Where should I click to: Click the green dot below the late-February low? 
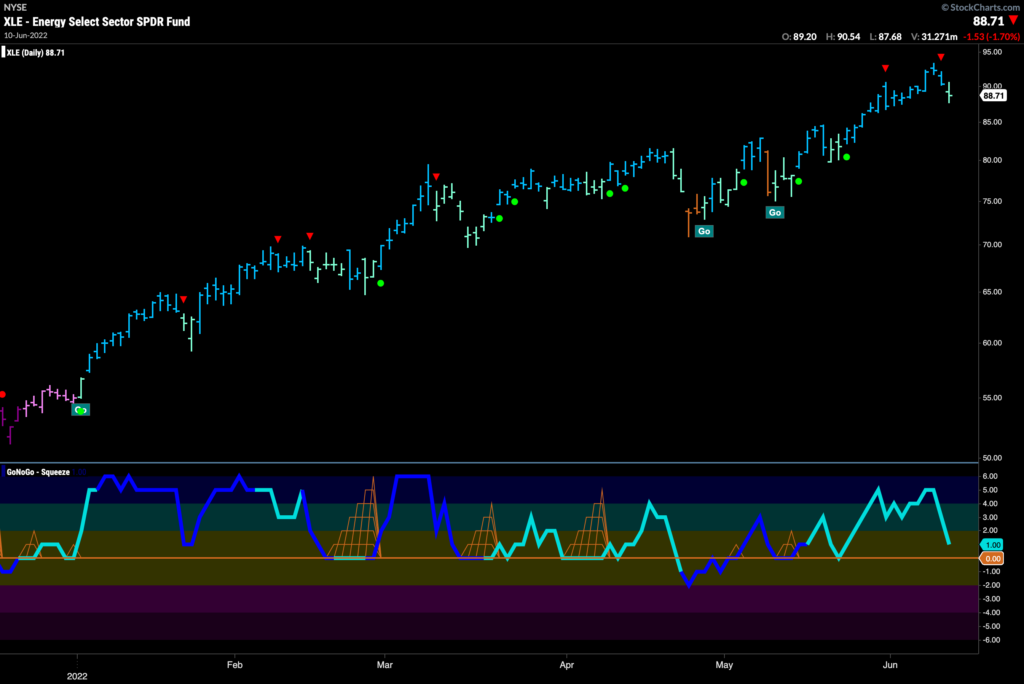pyautogui.click(x=381, y=284)
